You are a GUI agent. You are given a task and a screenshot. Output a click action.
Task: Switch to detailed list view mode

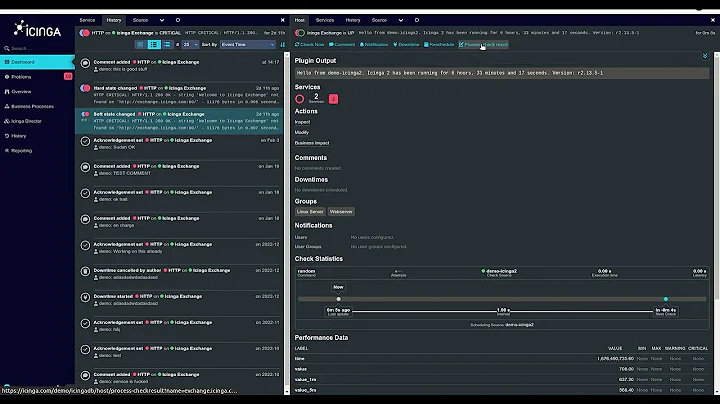point(167,45)
